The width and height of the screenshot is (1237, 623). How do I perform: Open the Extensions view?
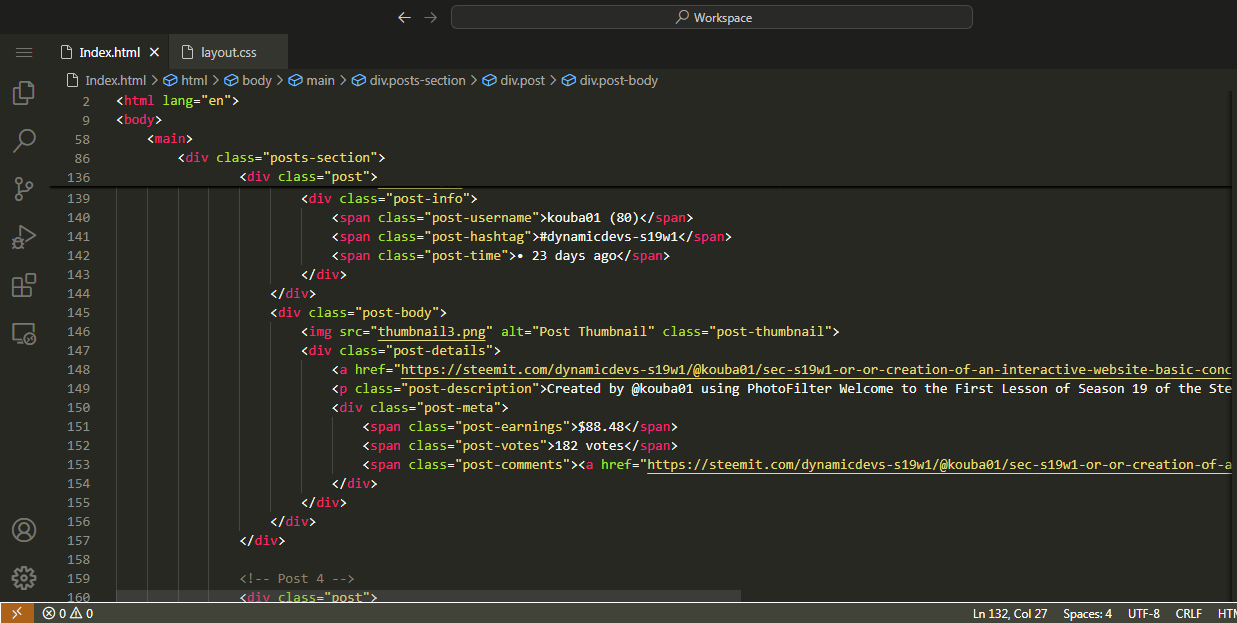[x=24, y=285]
